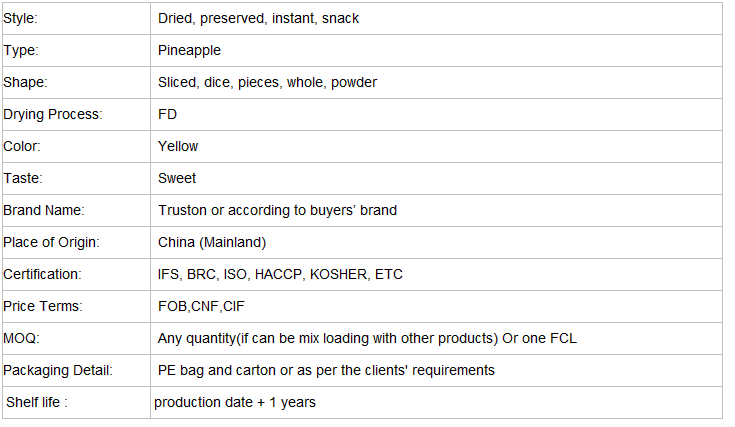The width and height of the screenshot is (735, 427).
Task: Click the China (Mainland) origin value
Action: pos(212,242)
